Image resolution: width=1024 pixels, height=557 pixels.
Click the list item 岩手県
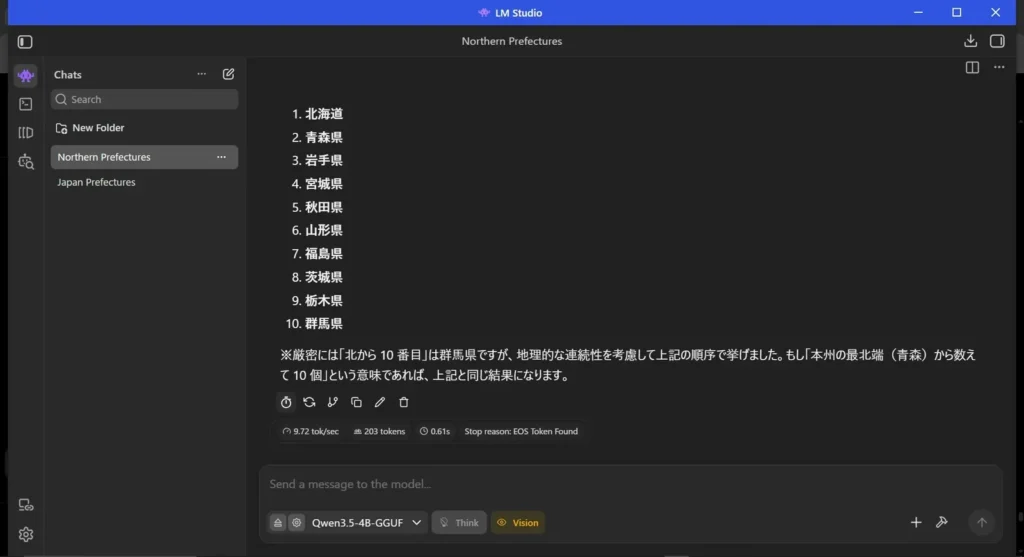tap(324, 161)
